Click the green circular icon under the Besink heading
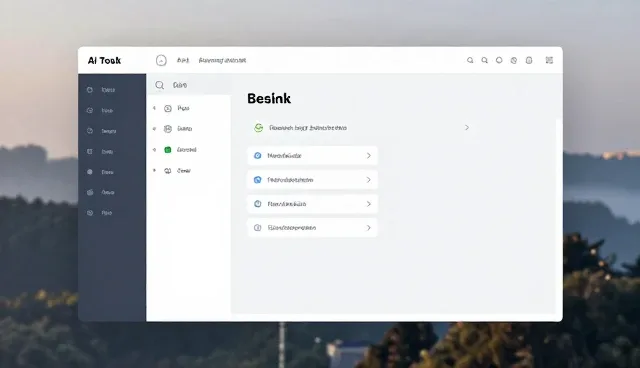This screenshot has height=368, width=640. [x=259, y=128]
